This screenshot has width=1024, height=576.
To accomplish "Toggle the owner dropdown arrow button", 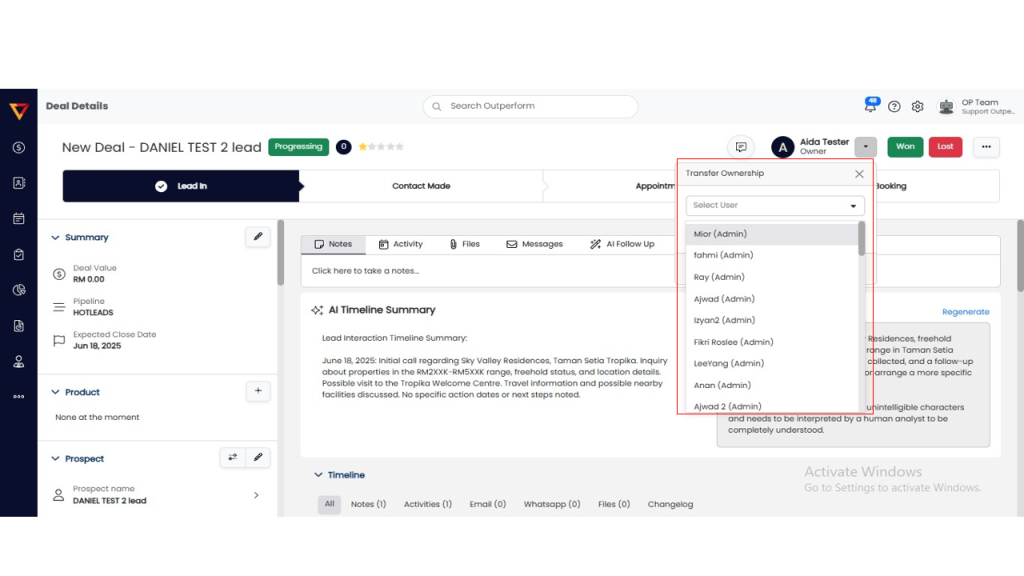I will tap(866, 147).
